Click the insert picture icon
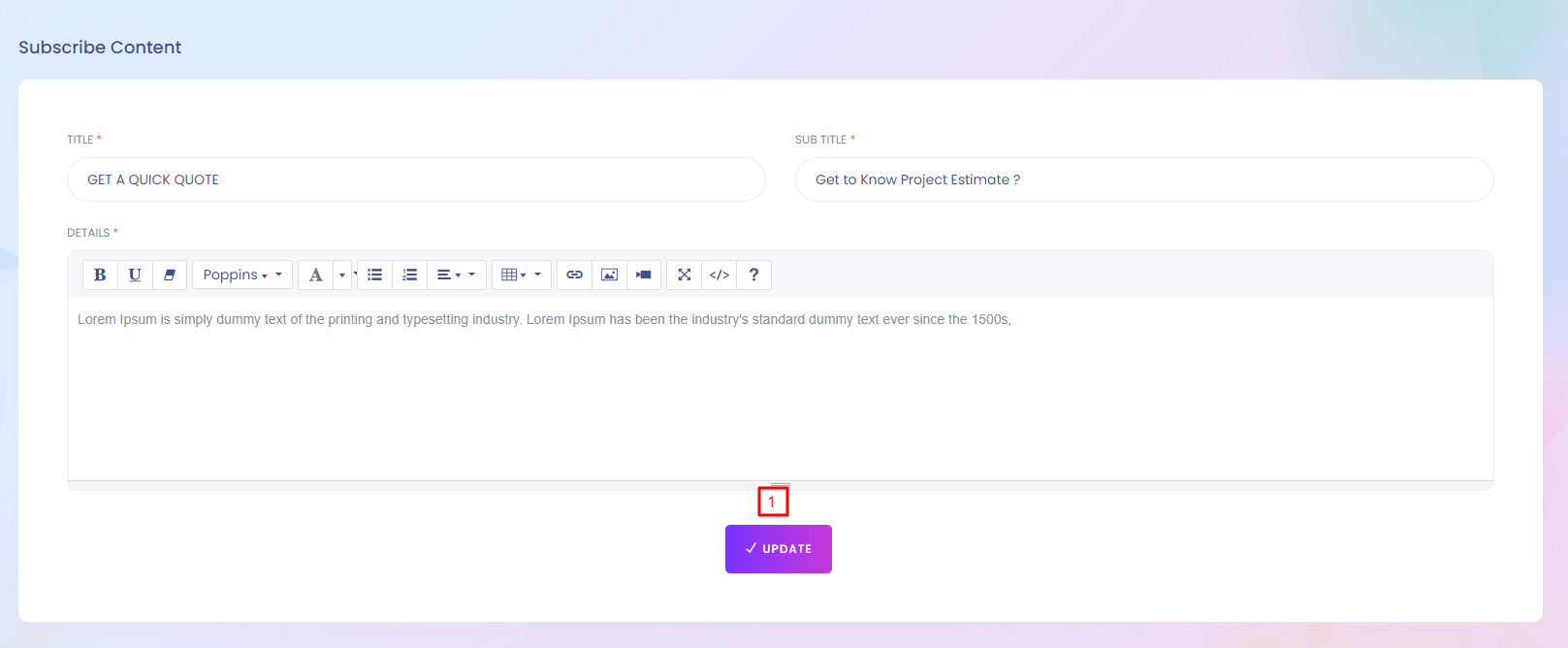The image size is (1568, 648). pyautogui.click(x=609, y=275)
